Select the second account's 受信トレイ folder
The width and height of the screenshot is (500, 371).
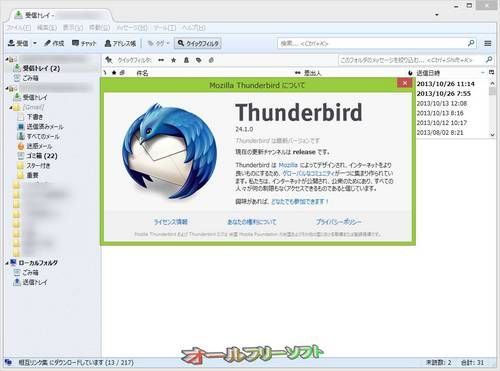[35, 97]
